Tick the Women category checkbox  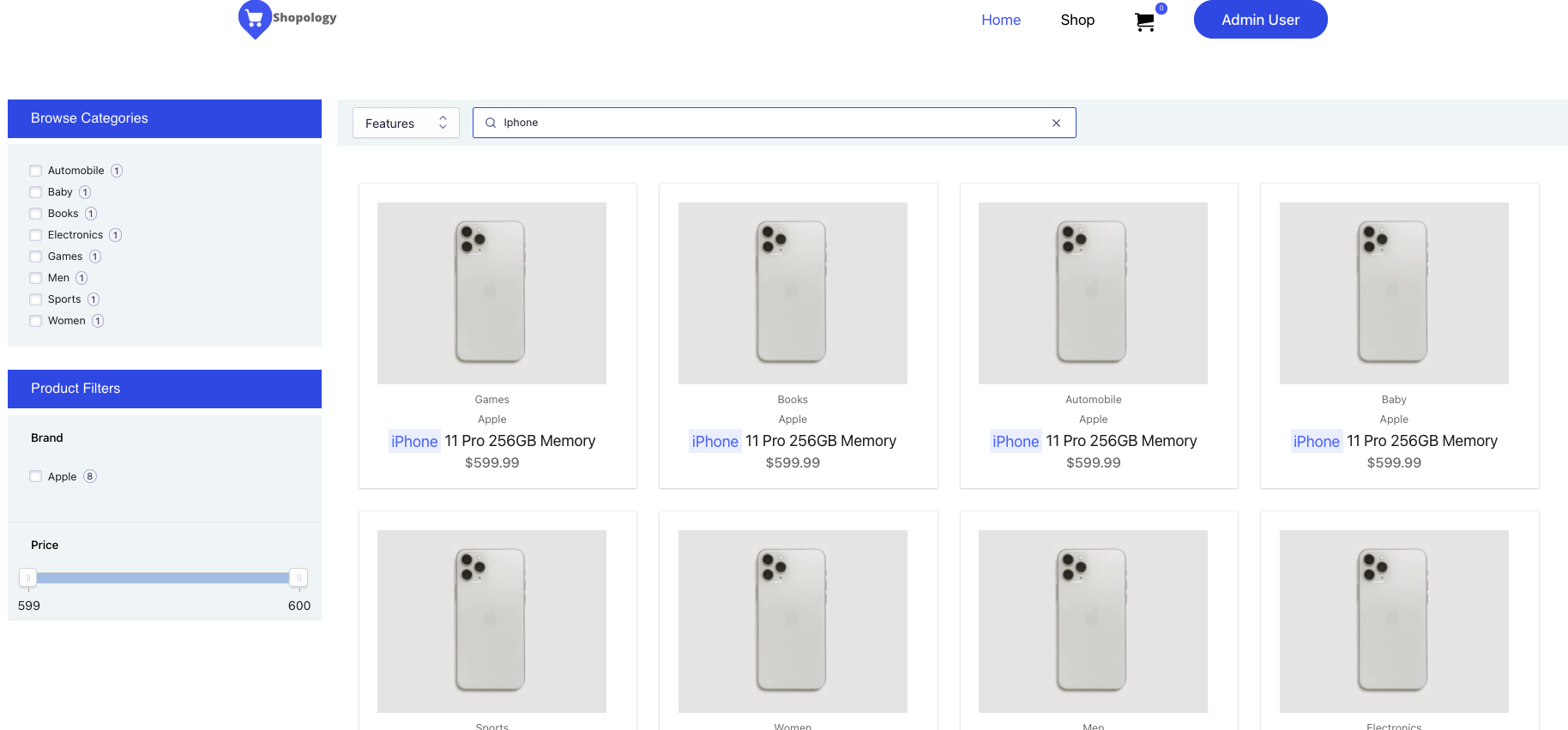[x=36, y=321]
